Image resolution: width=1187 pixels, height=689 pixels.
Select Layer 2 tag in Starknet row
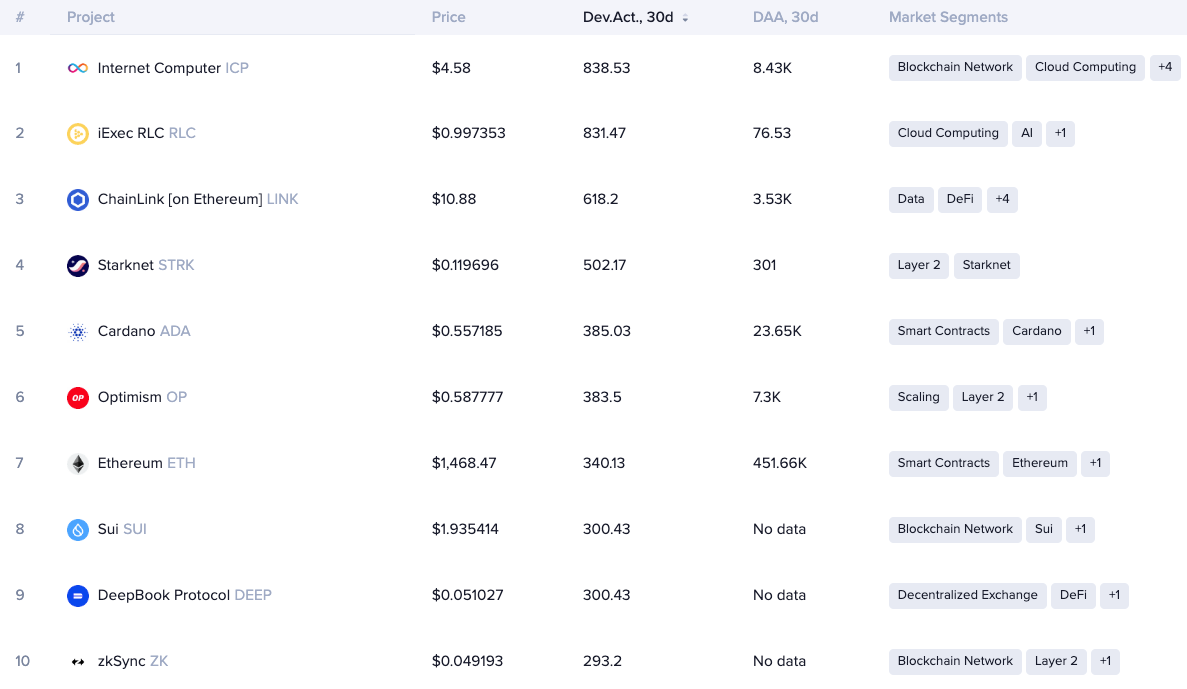point(919,265)
